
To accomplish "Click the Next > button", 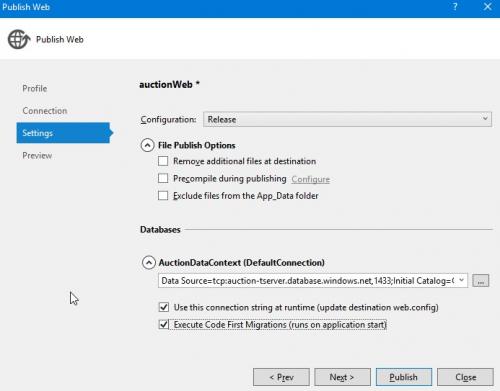I will pos(342,377).
